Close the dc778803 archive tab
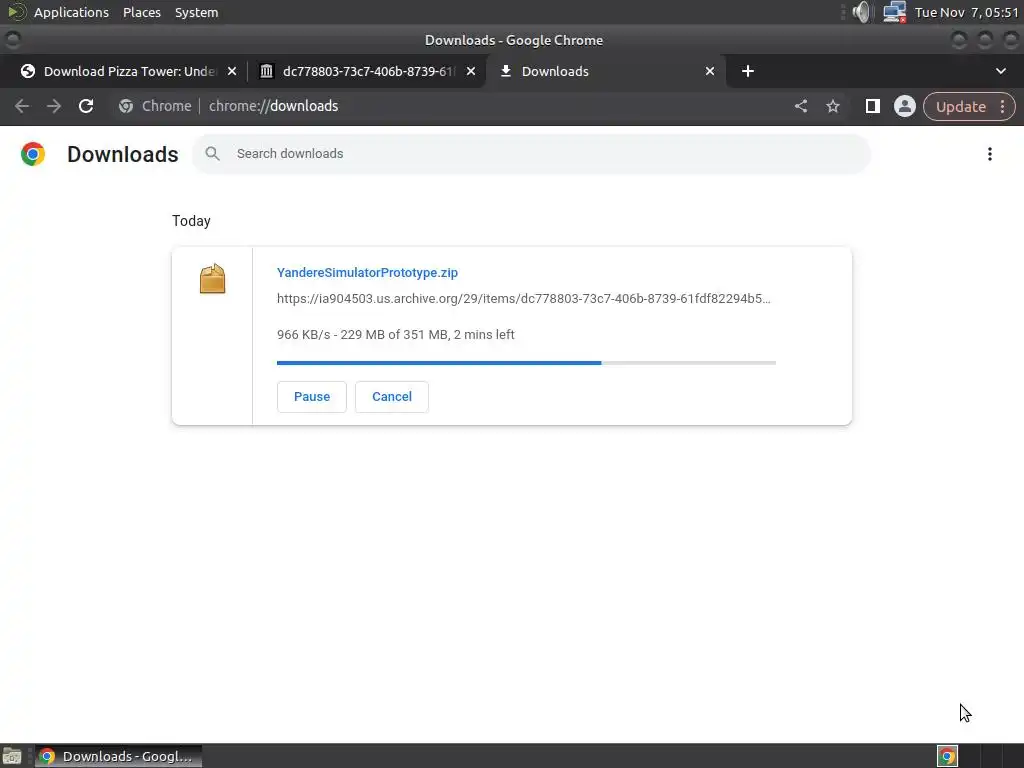Viewport: 1024px width, 768px height. pos(471,71)
